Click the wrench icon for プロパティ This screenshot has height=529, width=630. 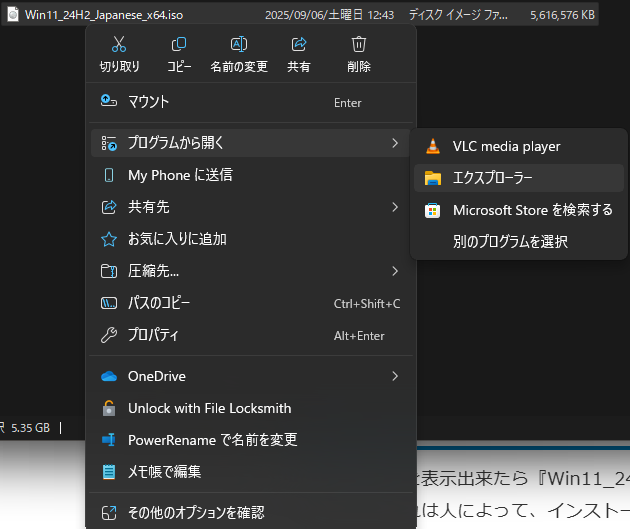pyautogui.click(x=108, y=335)
